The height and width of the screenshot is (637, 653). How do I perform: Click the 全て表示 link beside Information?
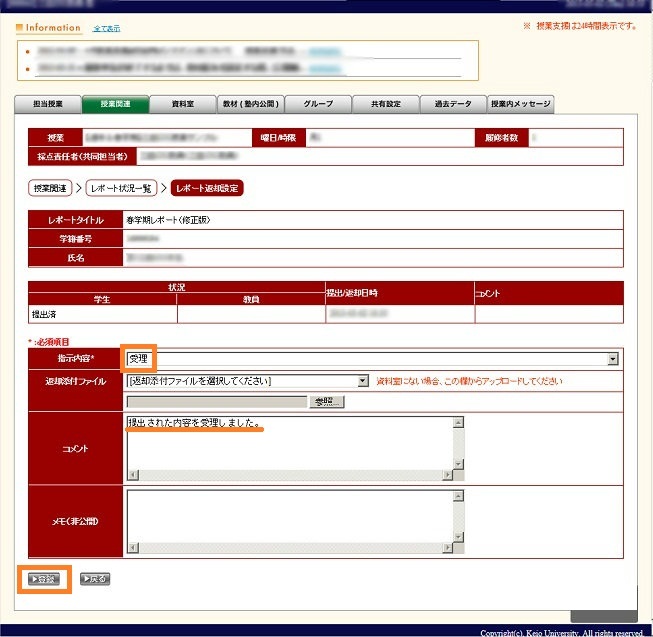pos(106,28)
